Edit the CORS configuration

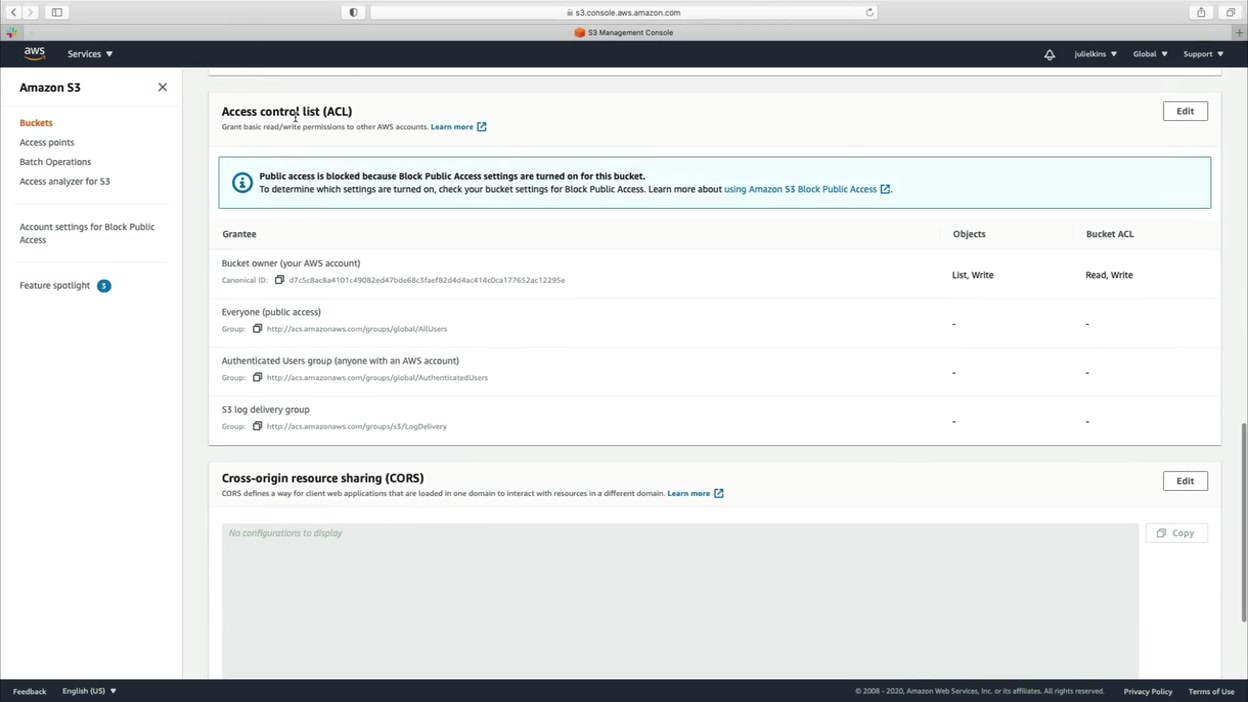(x=1185, y=481)
